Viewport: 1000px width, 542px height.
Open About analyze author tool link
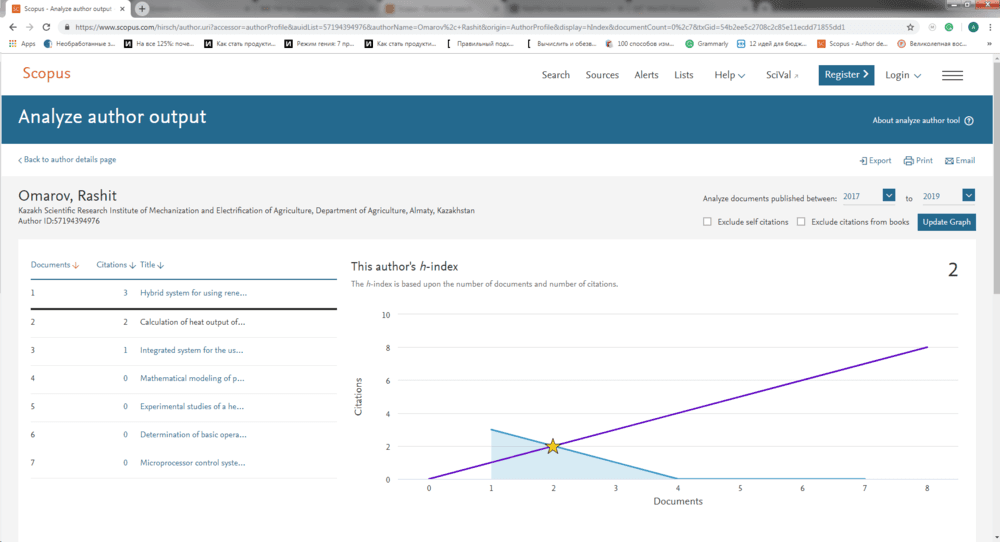[916, 121]
